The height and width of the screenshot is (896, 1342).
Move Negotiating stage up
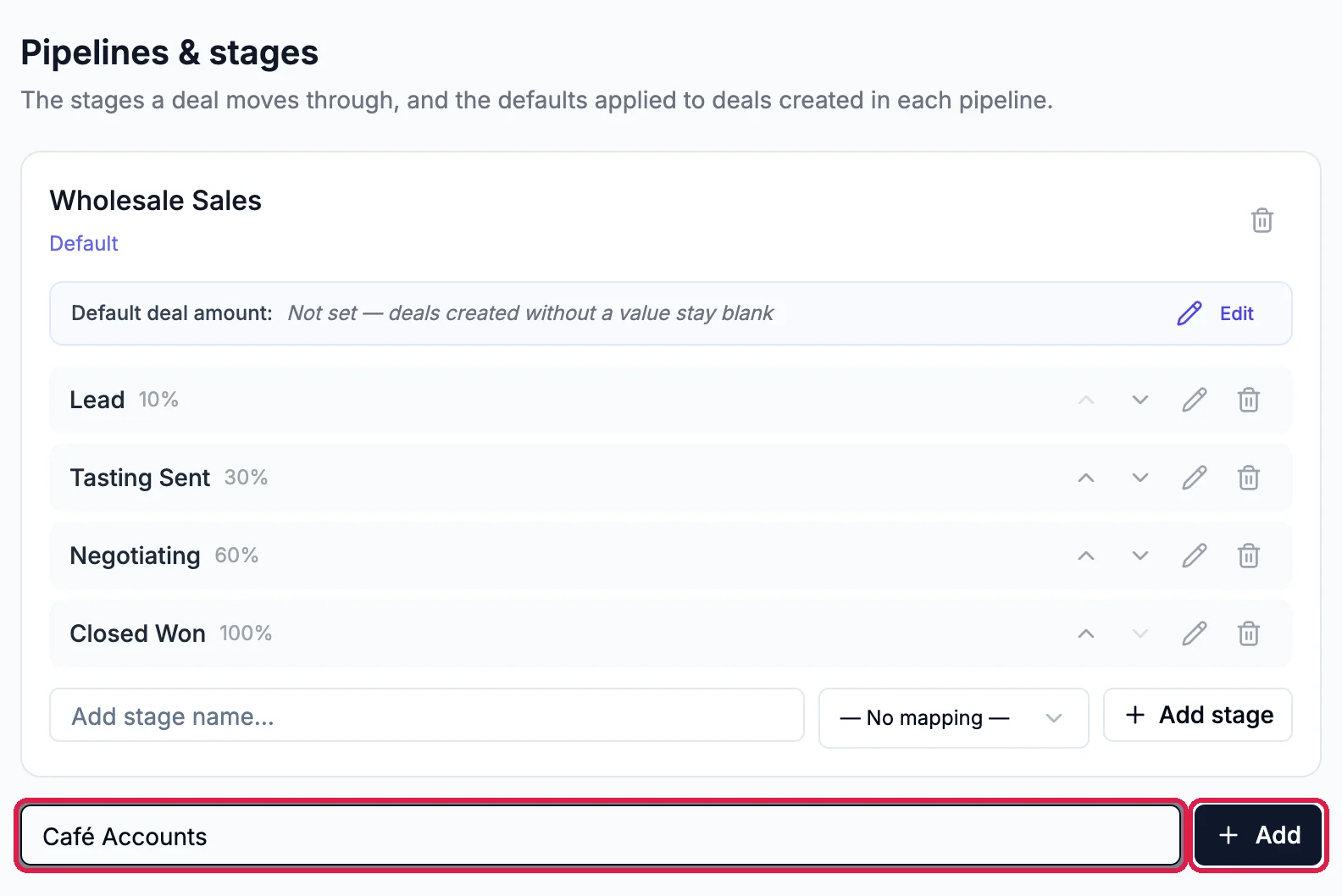click(x=1086, y=556)
